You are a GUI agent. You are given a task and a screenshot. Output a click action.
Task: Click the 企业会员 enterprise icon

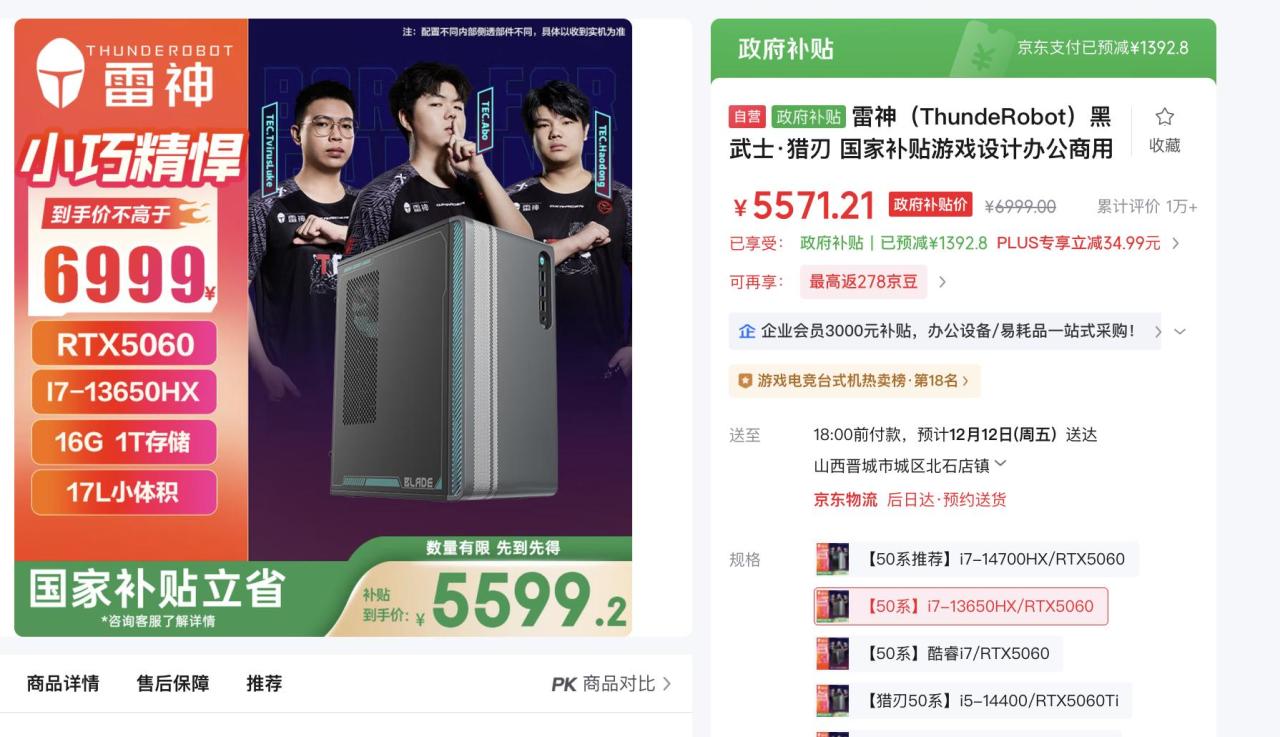(x=747, y=331)
